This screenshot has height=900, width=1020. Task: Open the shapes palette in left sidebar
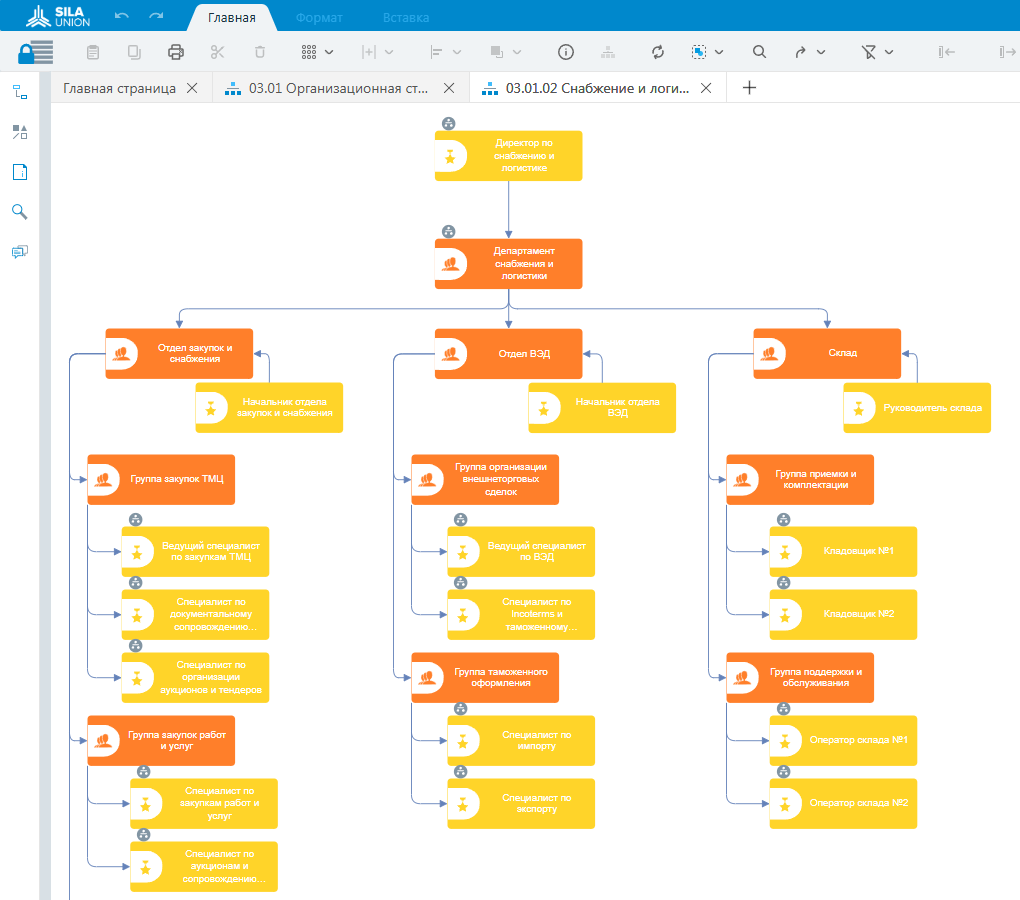pos(20,132)
